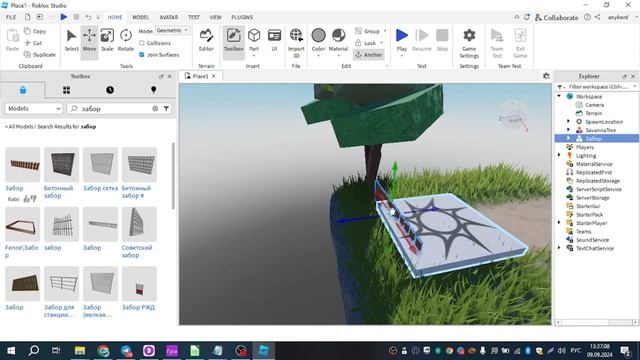
Task: Switch to the TEST tab
Action: point(194,17)
